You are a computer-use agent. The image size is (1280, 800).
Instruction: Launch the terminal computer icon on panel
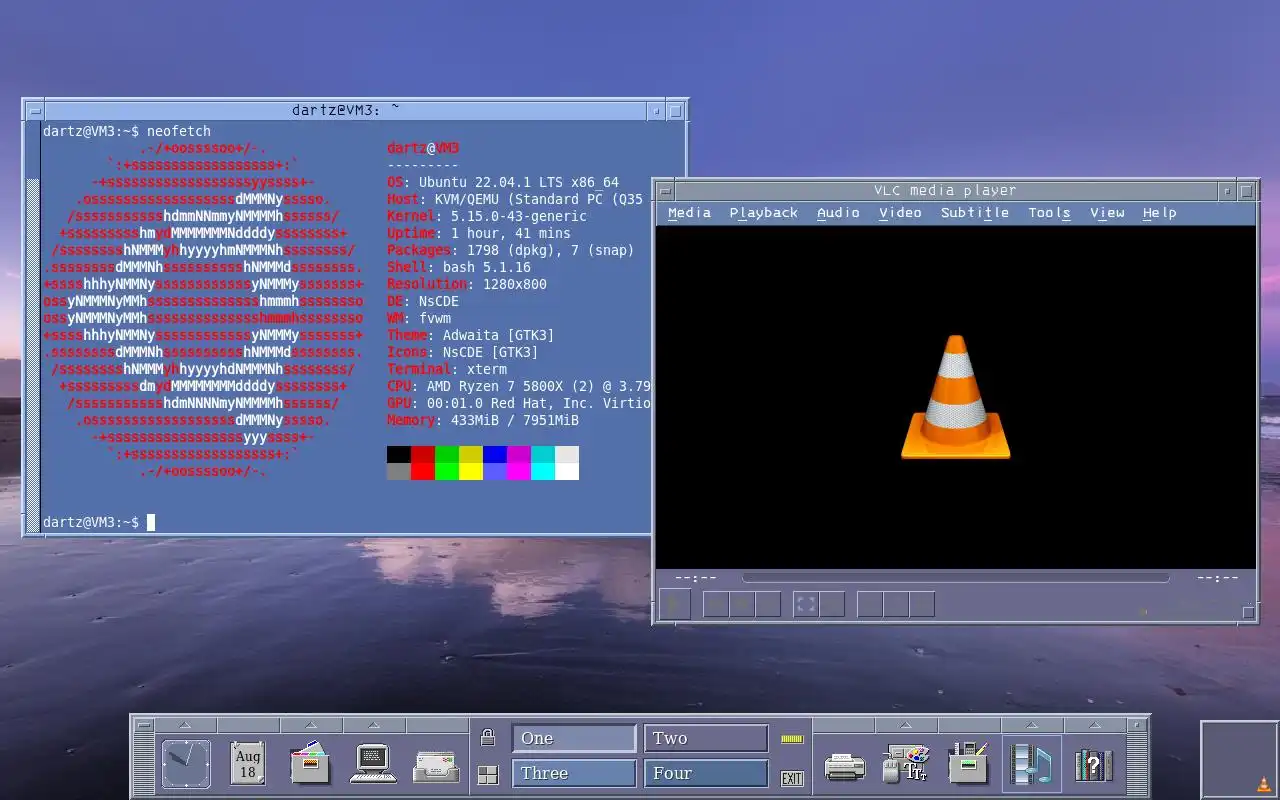tap(373, 765)
